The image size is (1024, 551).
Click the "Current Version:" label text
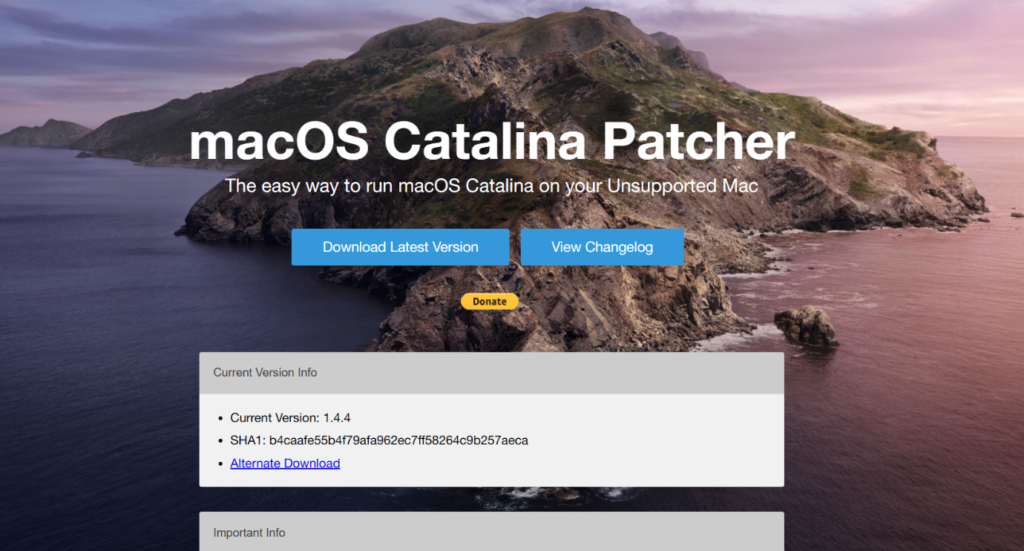coord(275,417)
